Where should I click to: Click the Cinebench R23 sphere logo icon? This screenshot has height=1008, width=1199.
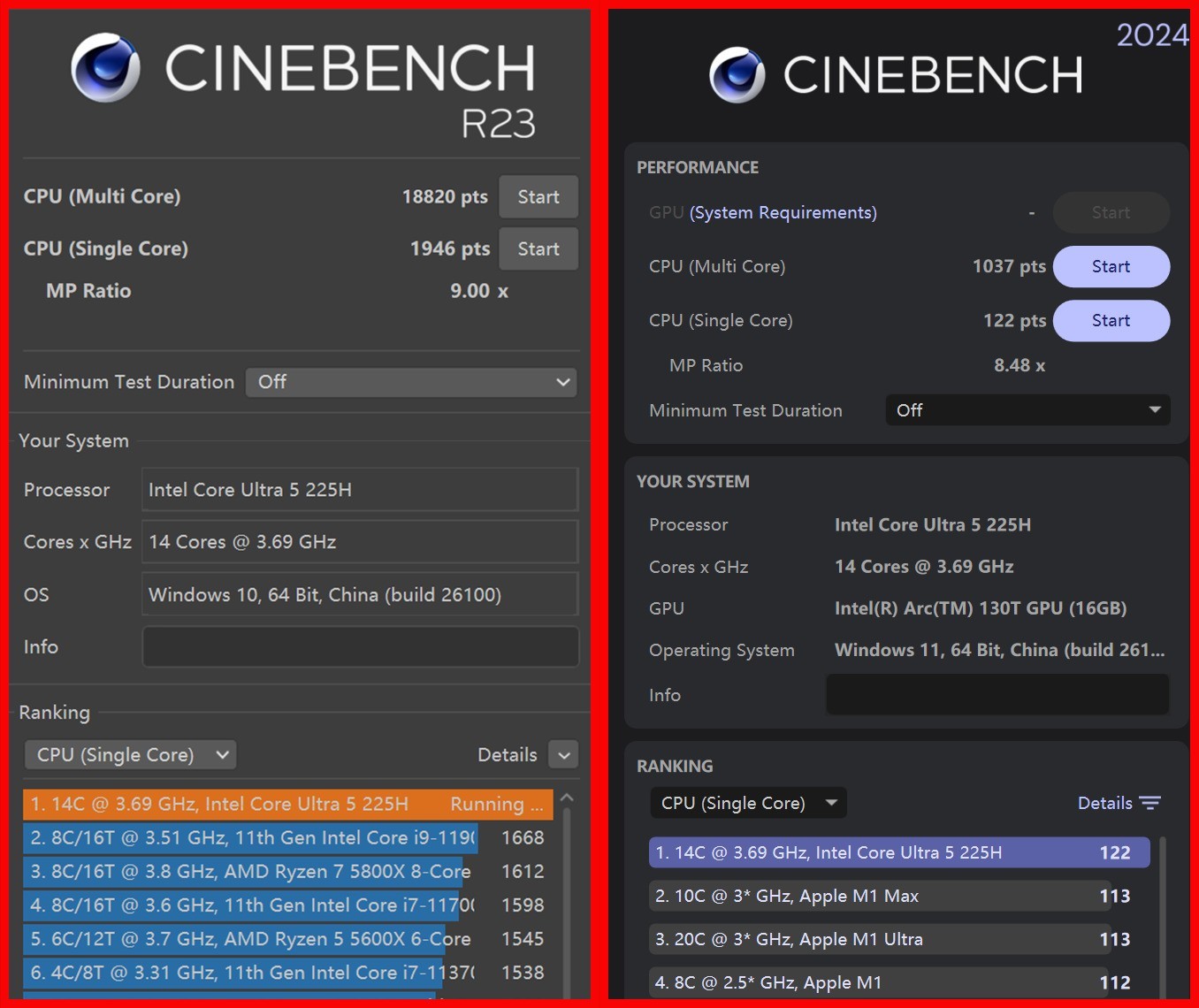(106, 68)
